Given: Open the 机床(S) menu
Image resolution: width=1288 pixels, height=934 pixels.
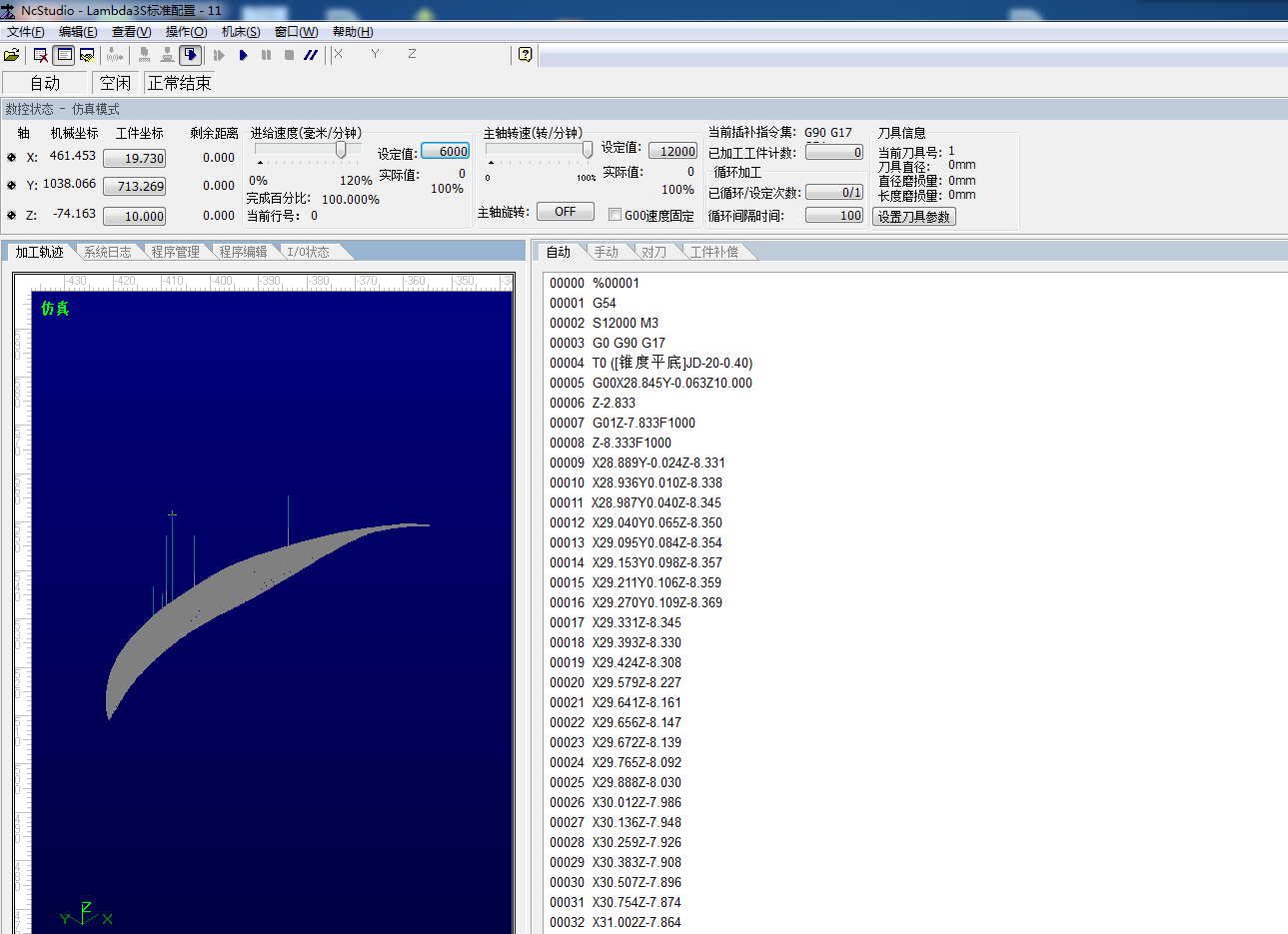Looking at the screenshot, I should tap(241, 32).
